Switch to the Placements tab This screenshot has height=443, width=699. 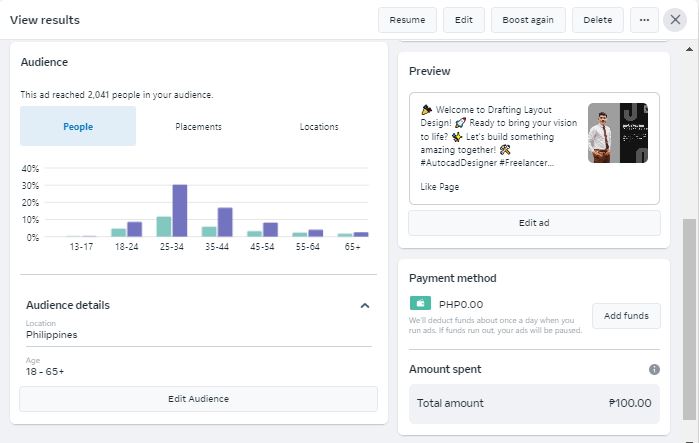tap(198, 127)
